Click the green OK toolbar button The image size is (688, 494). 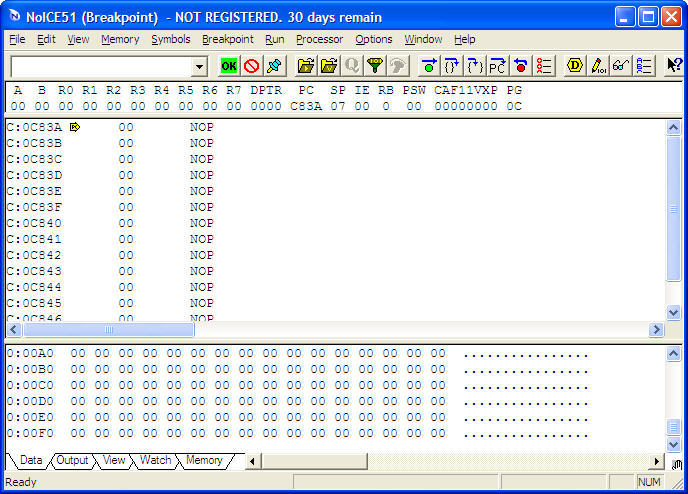point(229,66)
